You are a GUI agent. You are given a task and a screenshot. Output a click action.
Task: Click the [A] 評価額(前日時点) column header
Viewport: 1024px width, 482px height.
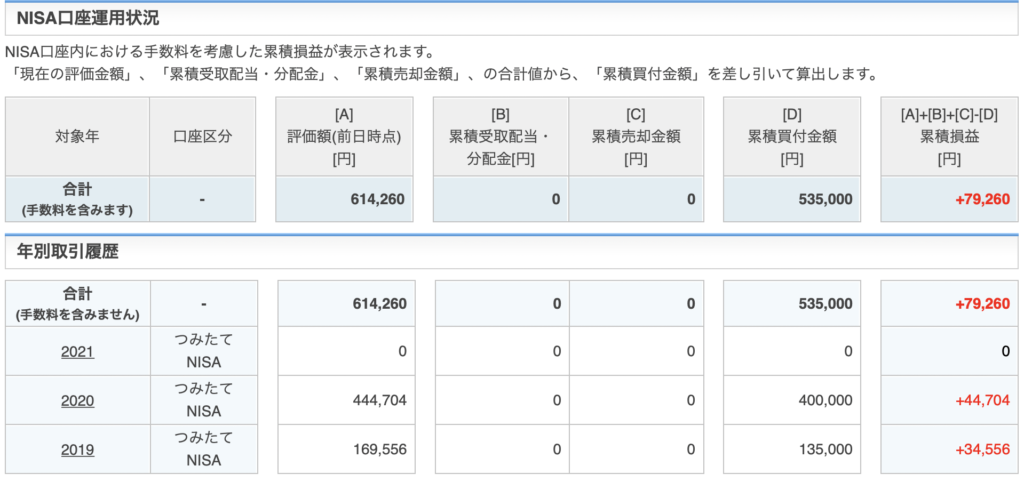[x=344, y=136]
